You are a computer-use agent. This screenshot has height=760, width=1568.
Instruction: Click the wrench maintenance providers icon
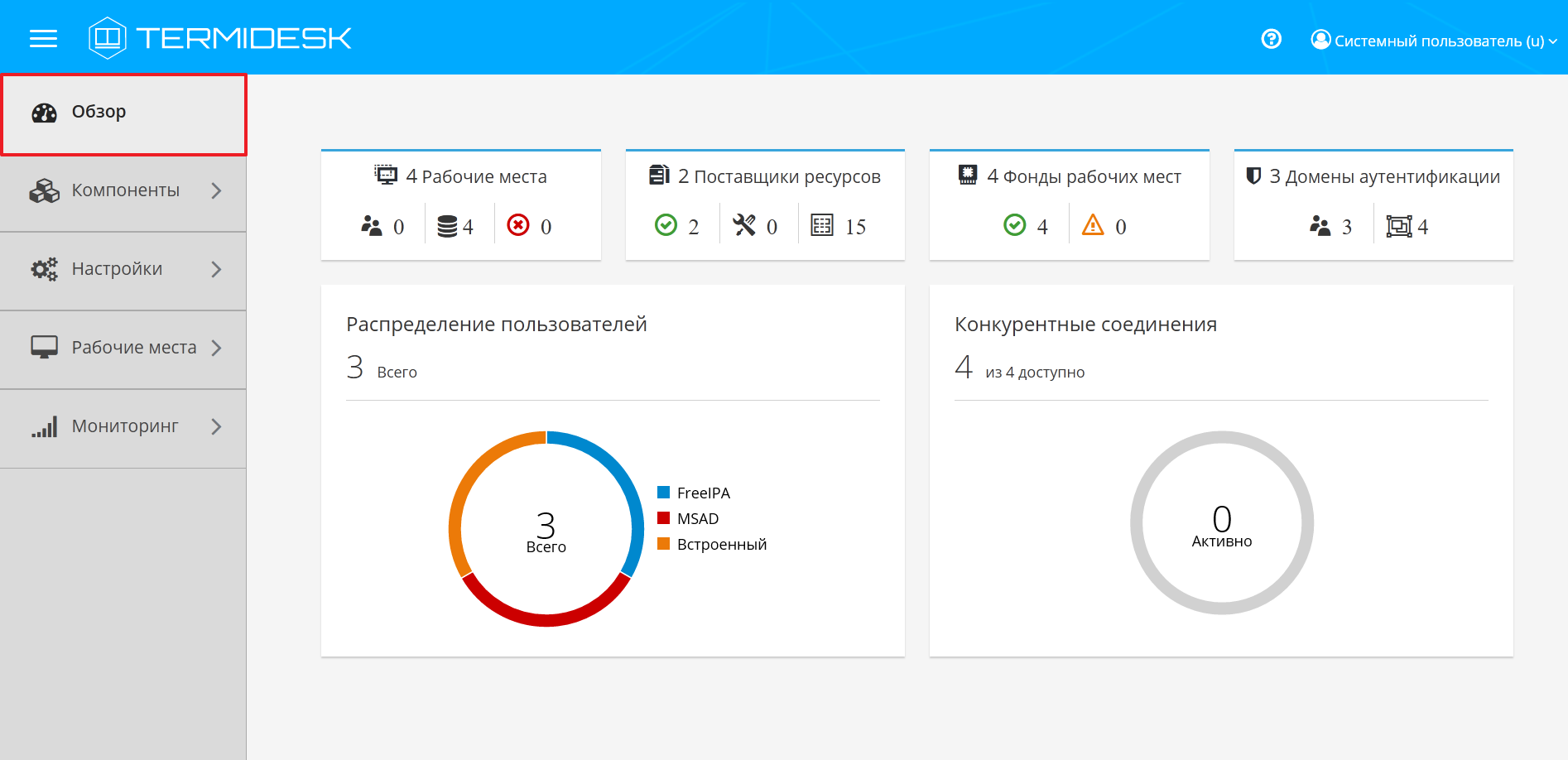click(x=744, y=225)
